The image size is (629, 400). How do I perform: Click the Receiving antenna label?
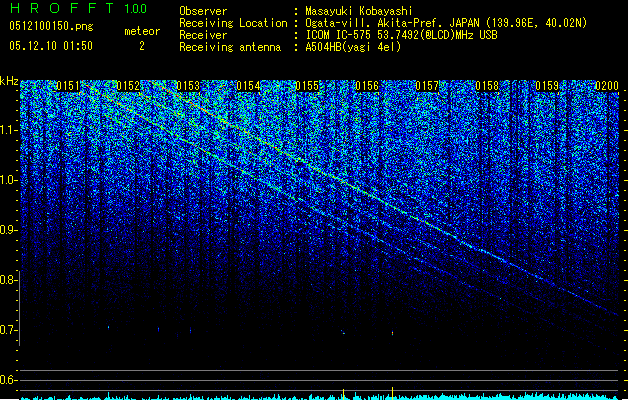[230, 47]
